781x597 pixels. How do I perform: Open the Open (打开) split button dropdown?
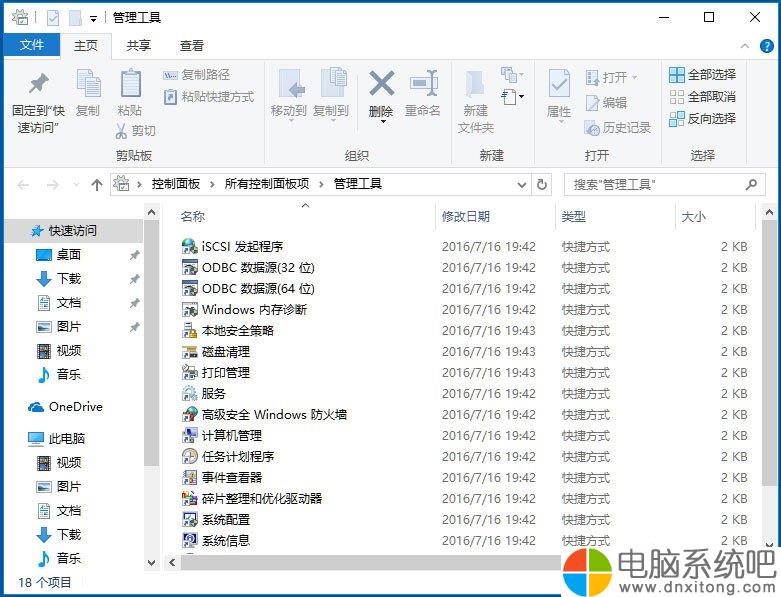(634, 78)
